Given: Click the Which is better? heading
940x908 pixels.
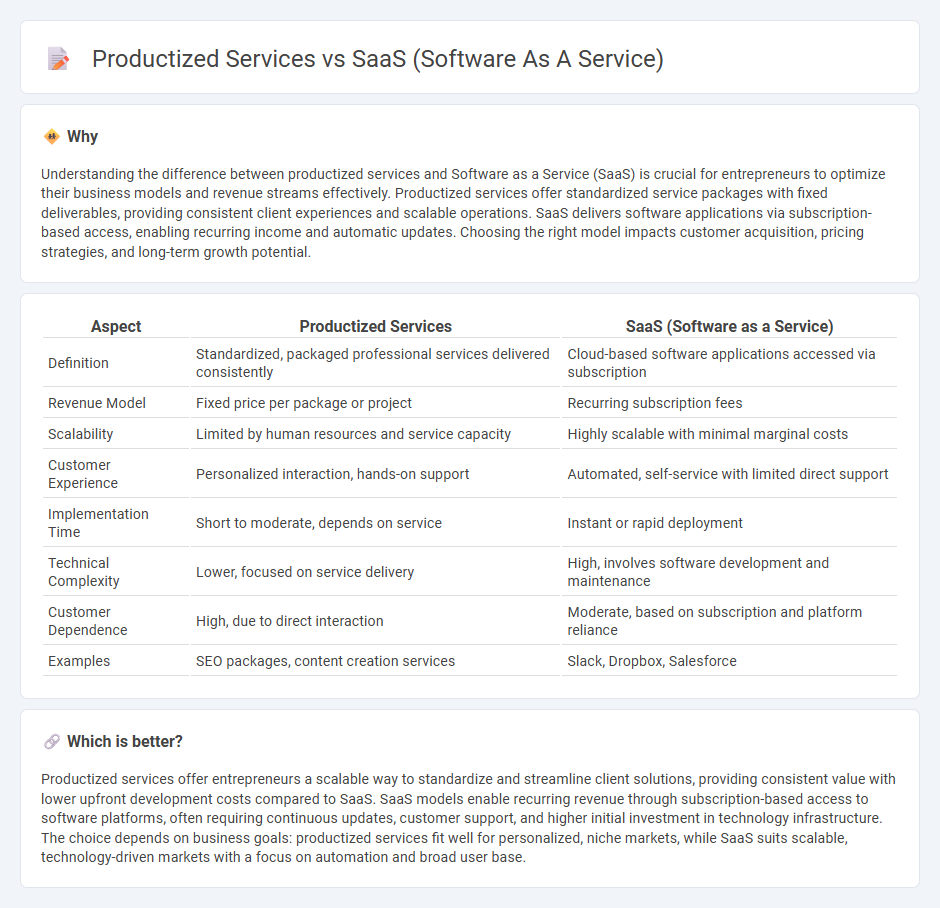Looking at the screenshot, I should click(125, 742).
